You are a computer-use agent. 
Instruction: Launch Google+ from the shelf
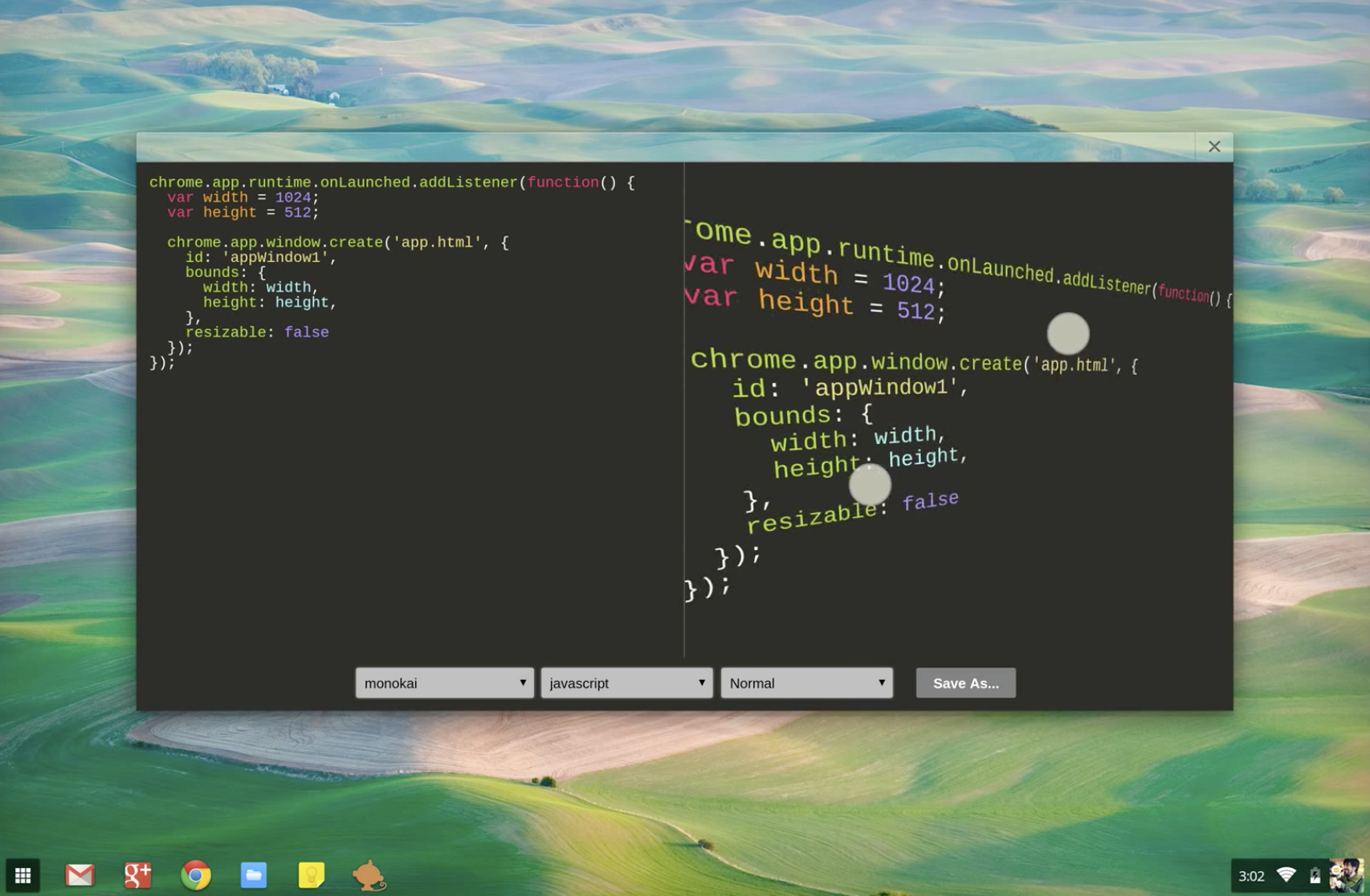137,875
